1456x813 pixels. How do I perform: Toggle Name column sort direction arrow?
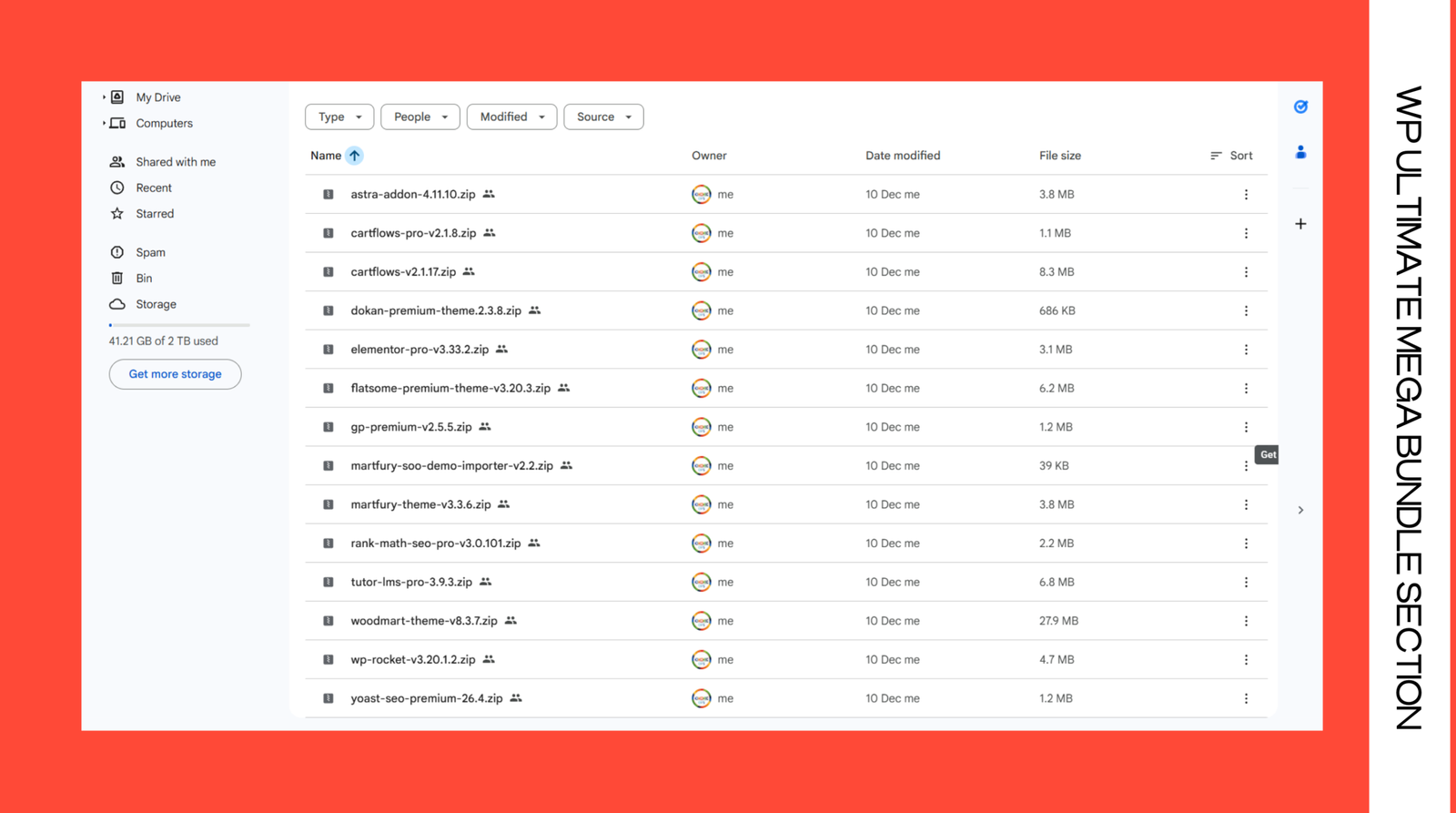pyautogui.click(x=354, y=156)
